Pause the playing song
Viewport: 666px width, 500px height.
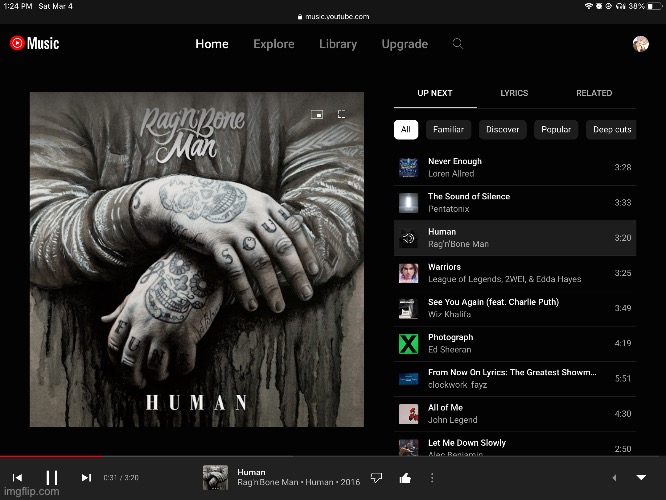coord(52,477)
